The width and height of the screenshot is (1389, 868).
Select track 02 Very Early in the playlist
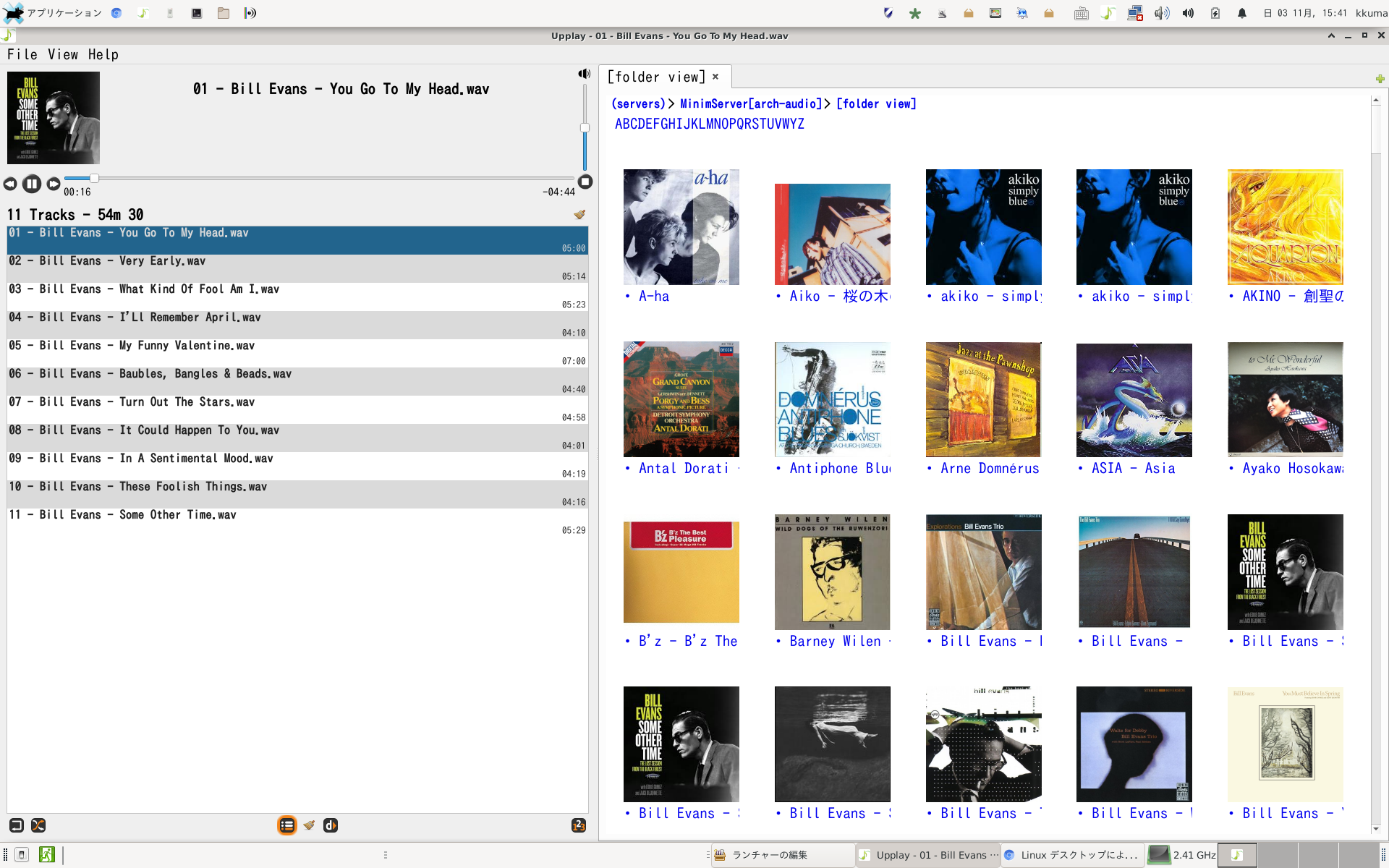(297, 268)
